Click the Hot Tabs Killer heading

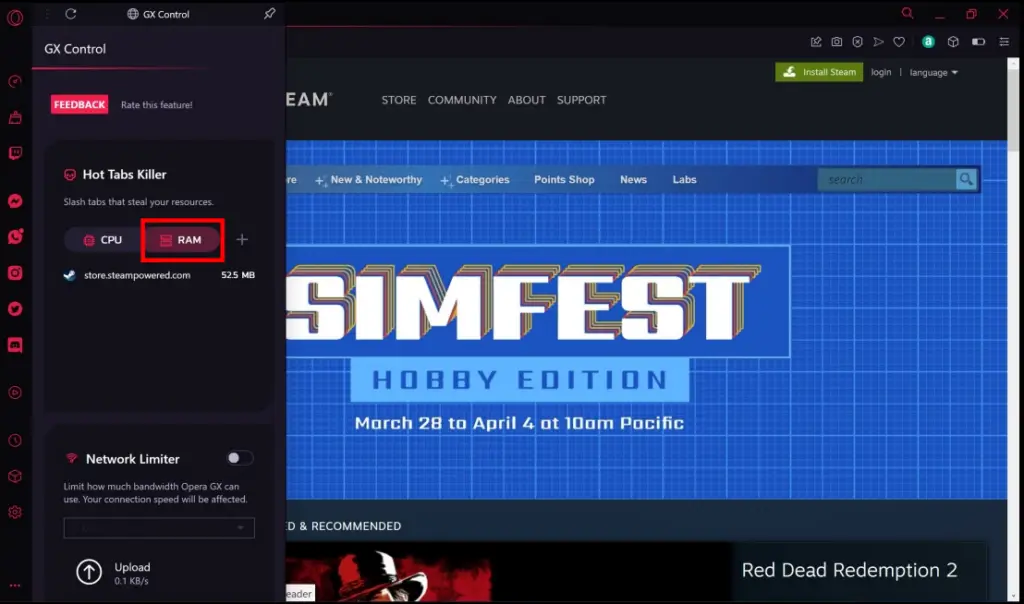point(124,174)
